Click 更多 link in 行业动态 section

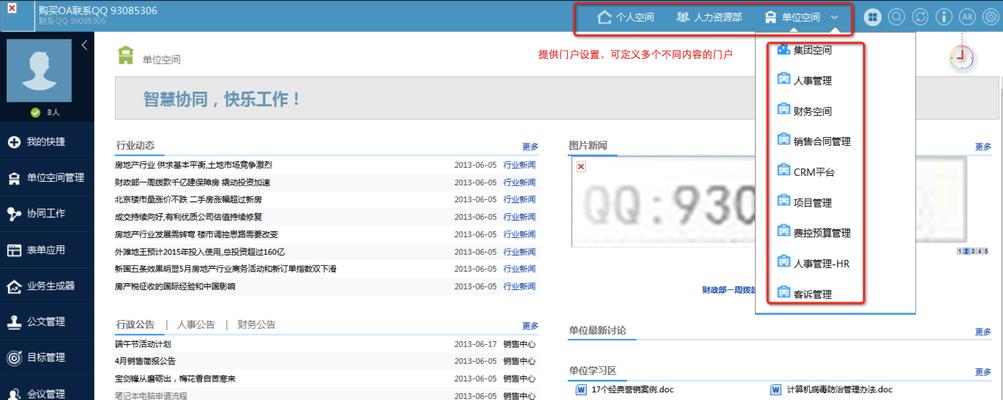click(x=530, y=147)
